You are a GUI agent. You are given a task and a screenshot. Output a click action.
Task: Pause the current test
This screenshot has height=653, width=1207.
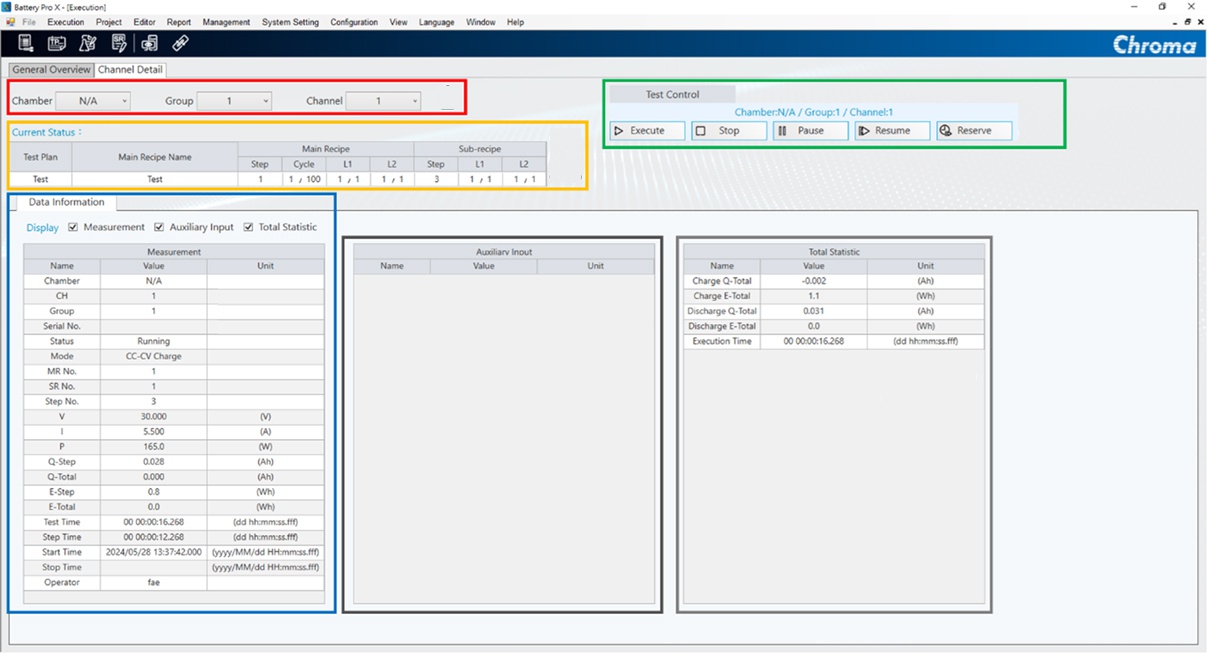tap(810, 131)
